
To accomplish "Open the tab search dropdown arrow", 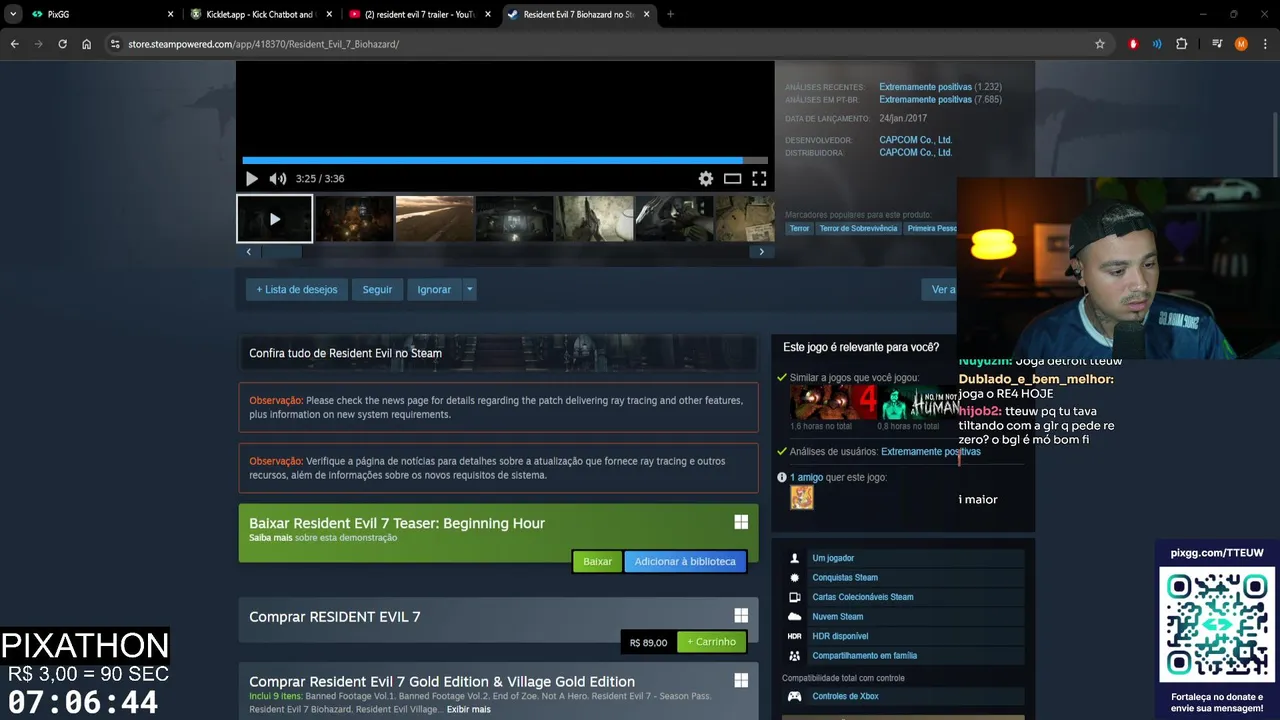I will (x=12, y=14).
